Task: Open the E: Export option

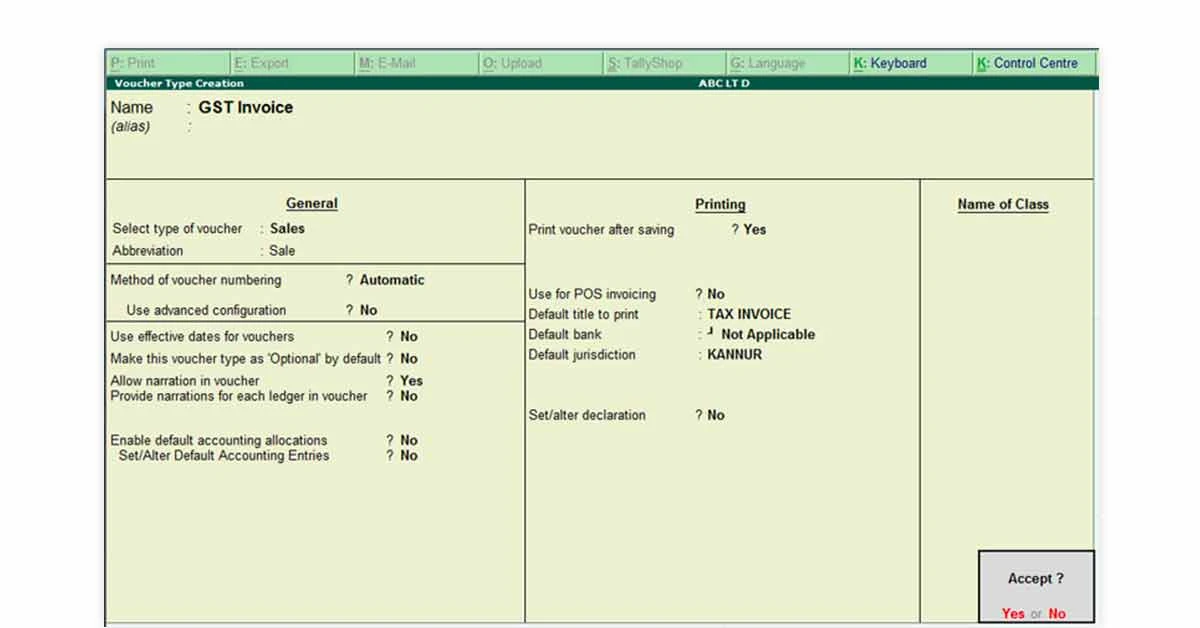Action: tap(262, 62)
